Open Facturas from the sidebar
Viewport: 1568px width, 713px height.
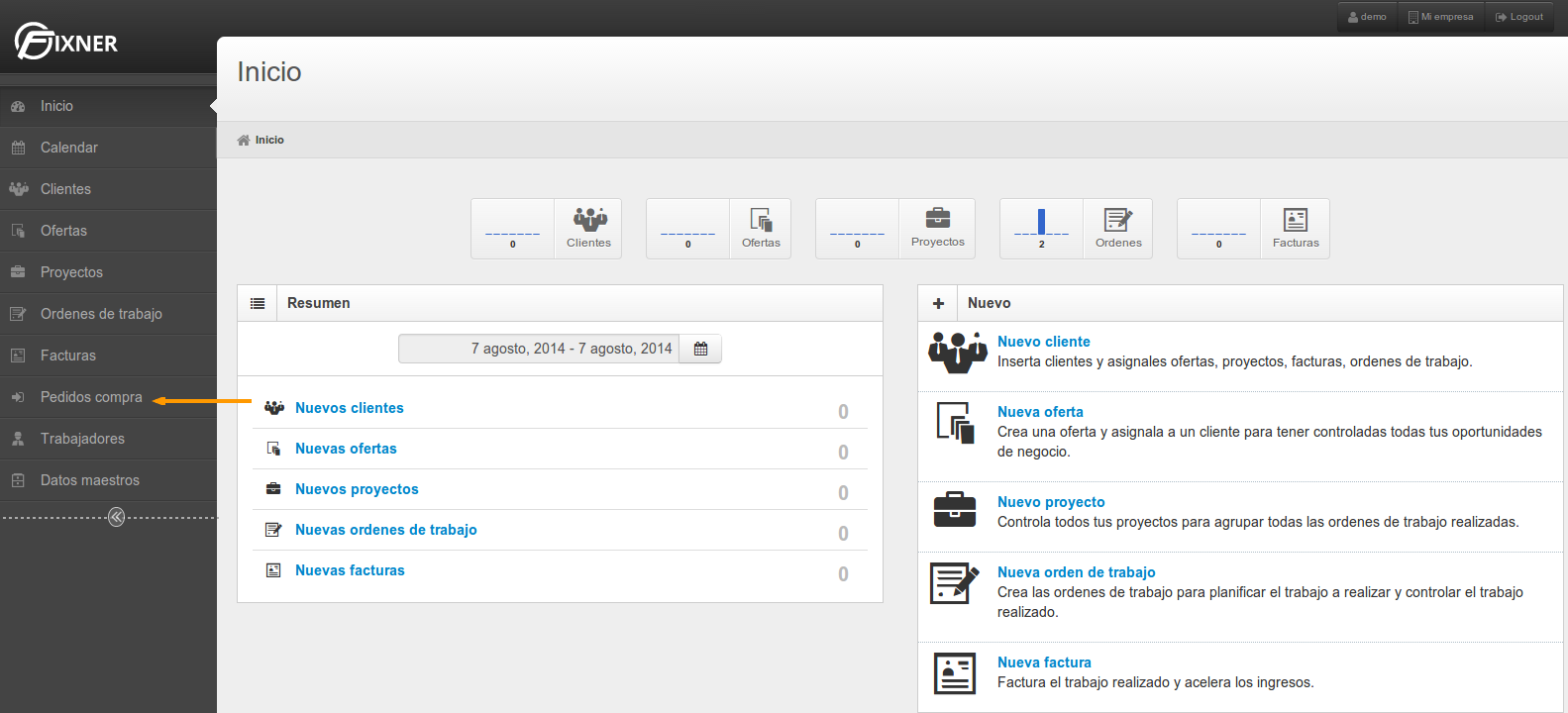[108, 356]
